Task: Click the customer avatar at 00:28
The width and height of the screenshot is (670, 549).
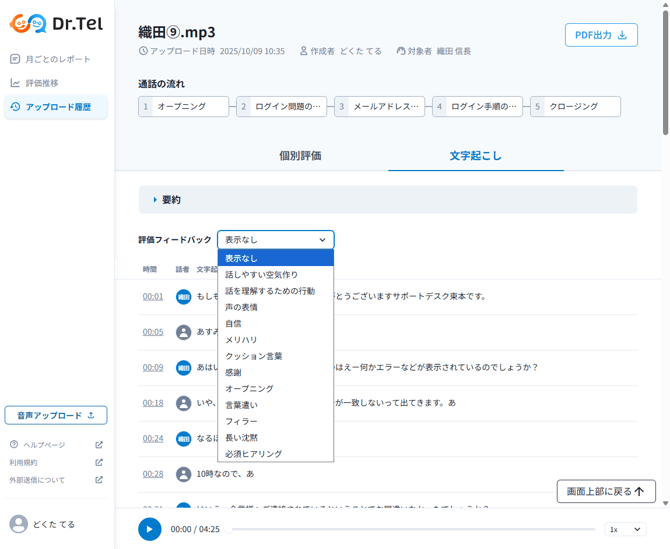Action: (x=184, y=474)
